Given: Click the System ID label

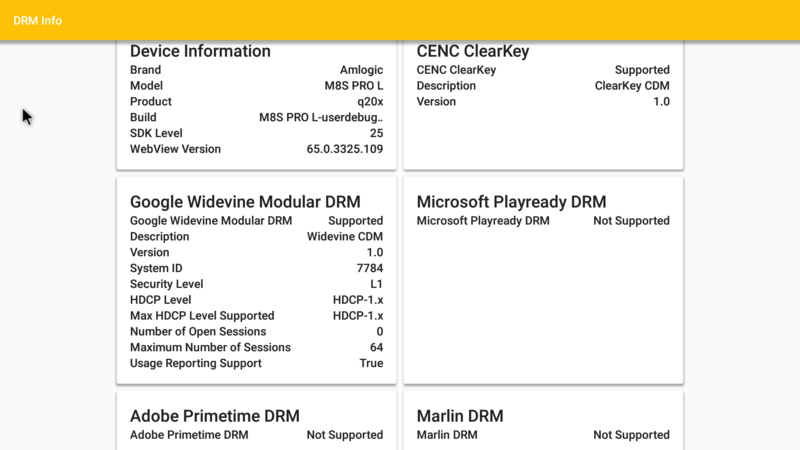Looking at the screenshot, I should pyautogui.click(x=156, y=268).
